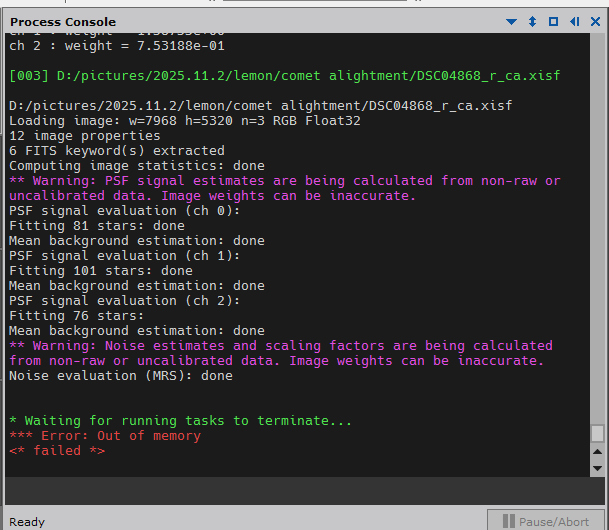The height and width of the screenshot is (530, 609).
Task: Click the 'Noise evaluation (MRS): done' line
Action: (x=120, y=376)
